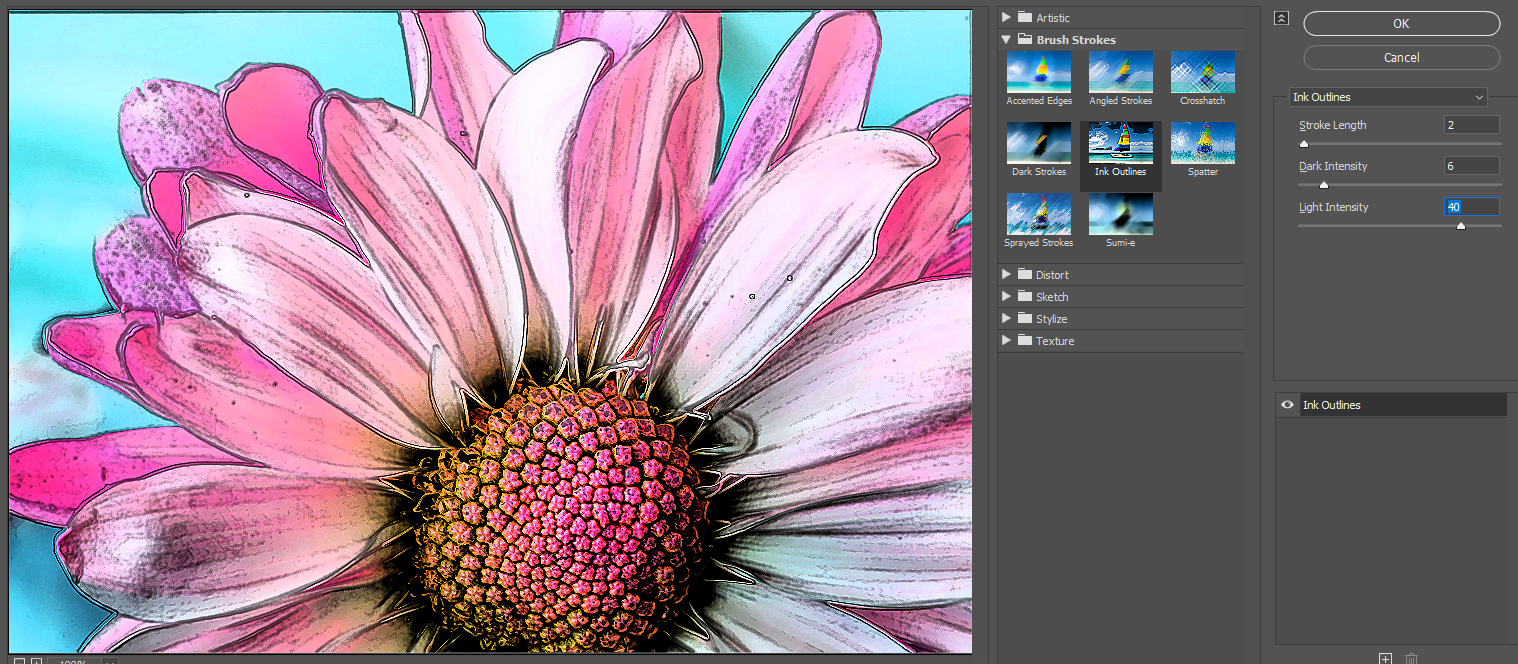The width and height of the screenshot is (1518, 664).
Task: Click the Stroke Length label
Action: [1332, 125]
